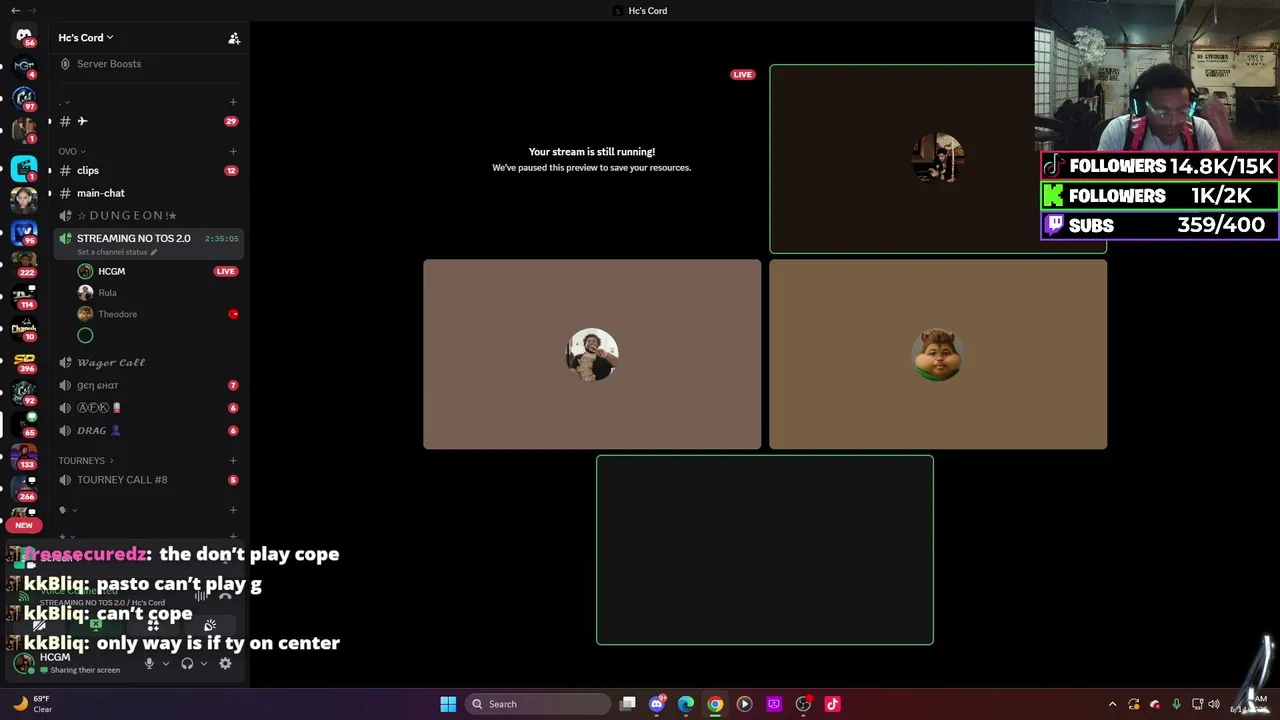Screen dimensions: 1280x720
Task: Go back using the navigation back arrow
Action: [15, 10]
